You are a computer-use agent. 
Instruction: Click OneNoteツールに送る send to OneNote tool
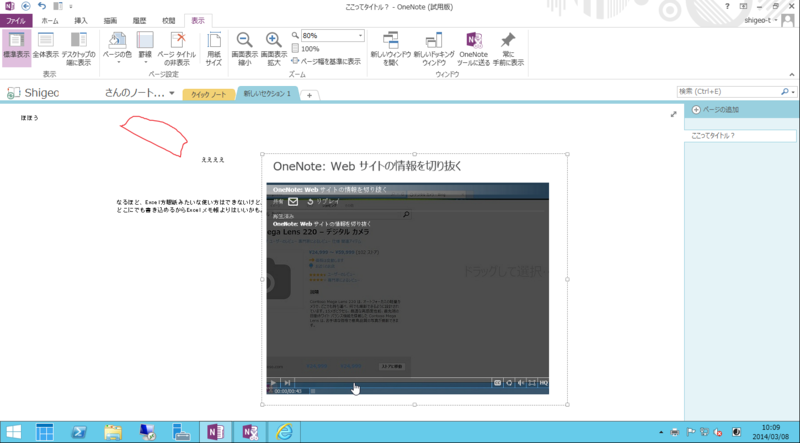click(x=473, y=48)
